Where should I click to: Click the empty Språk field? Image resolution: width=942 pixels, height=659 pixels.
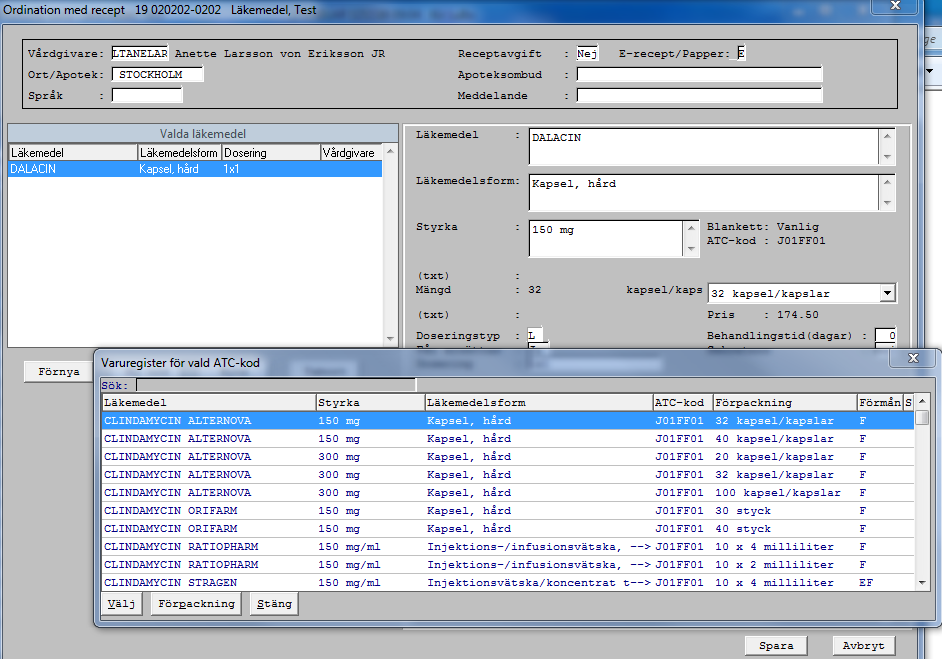[x=147, y=96]
